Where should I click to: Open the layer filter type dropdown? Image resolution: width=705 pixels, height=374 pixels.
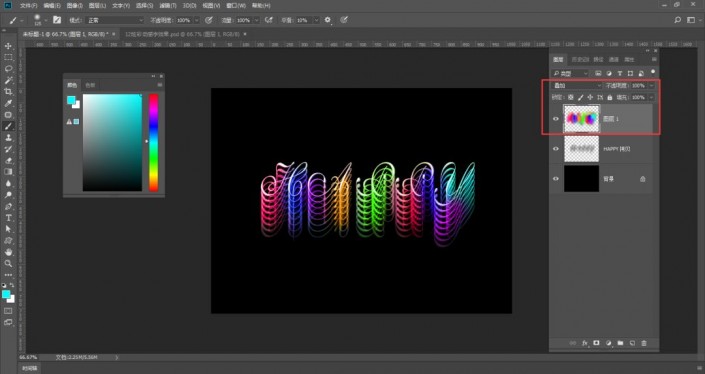570,73
